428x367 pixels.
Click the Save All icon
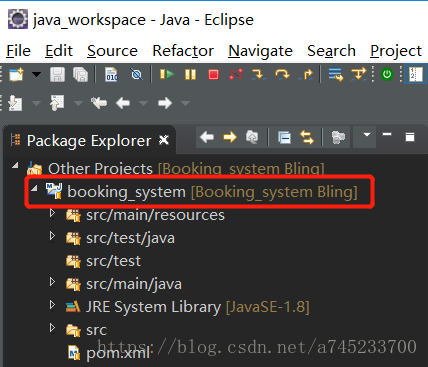coord(80,74)
